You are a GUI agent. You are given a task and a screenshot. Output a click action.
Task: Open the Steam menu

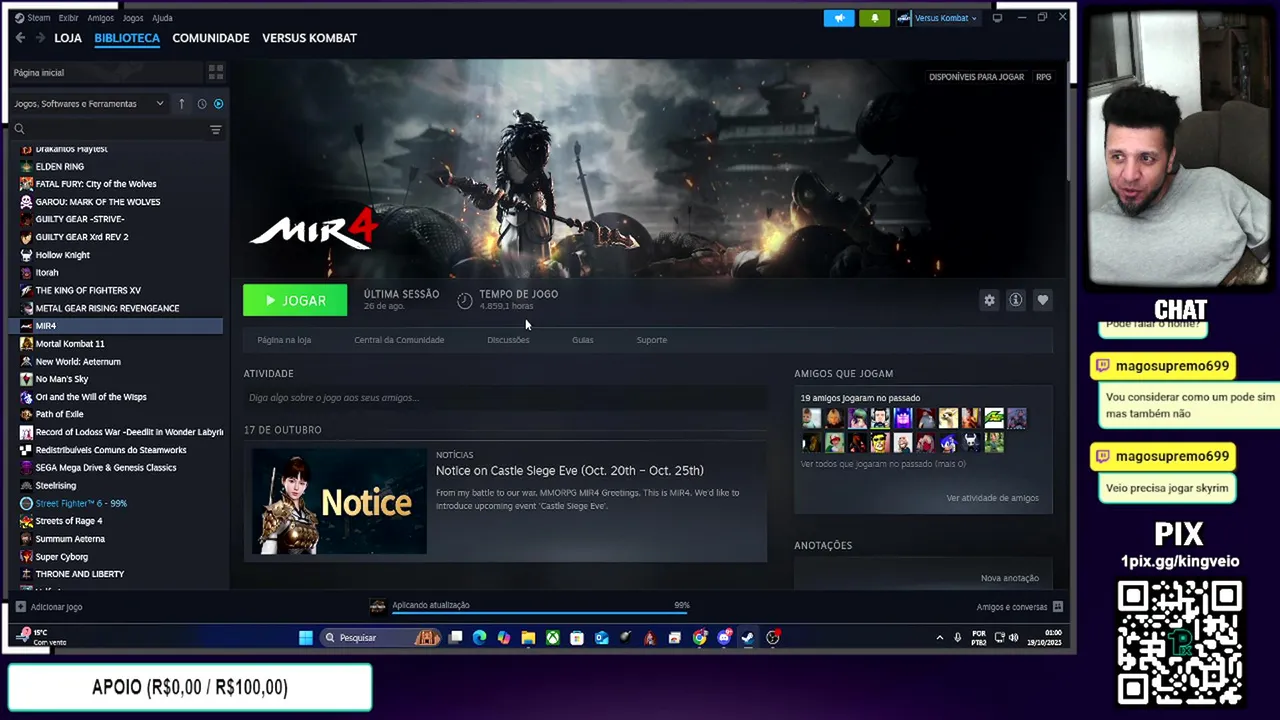point(33,18)
